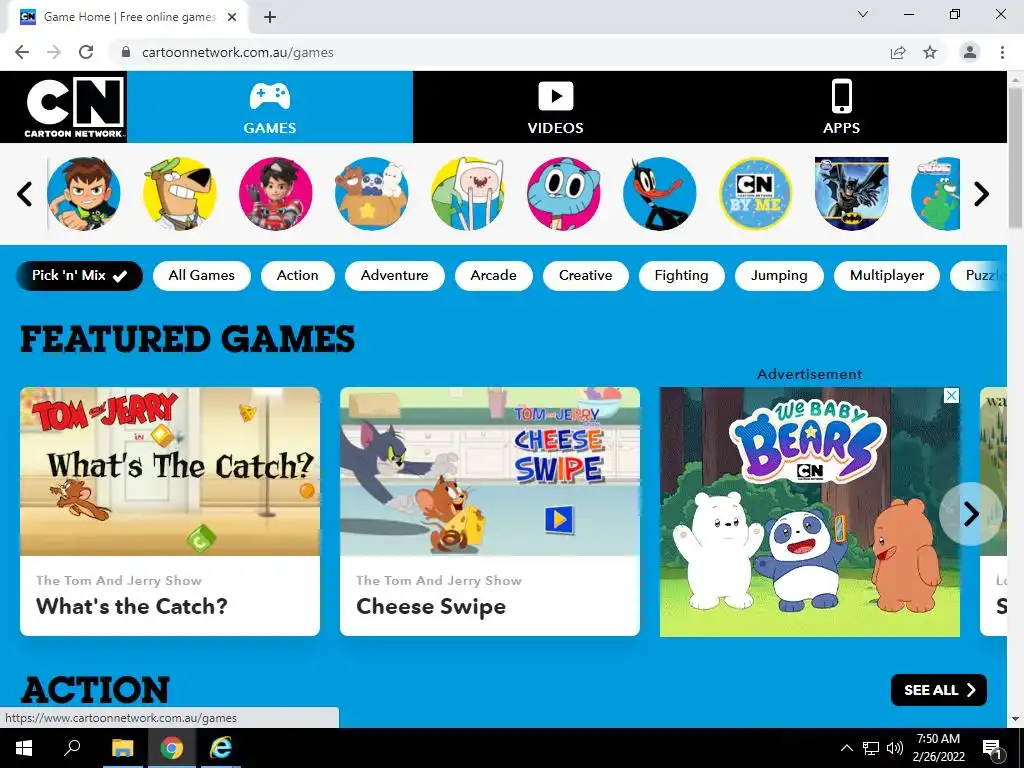Click the address bar URL
Image resolution: width=1024 pixels, height=768 pixels.
click(x=238, y=52)
